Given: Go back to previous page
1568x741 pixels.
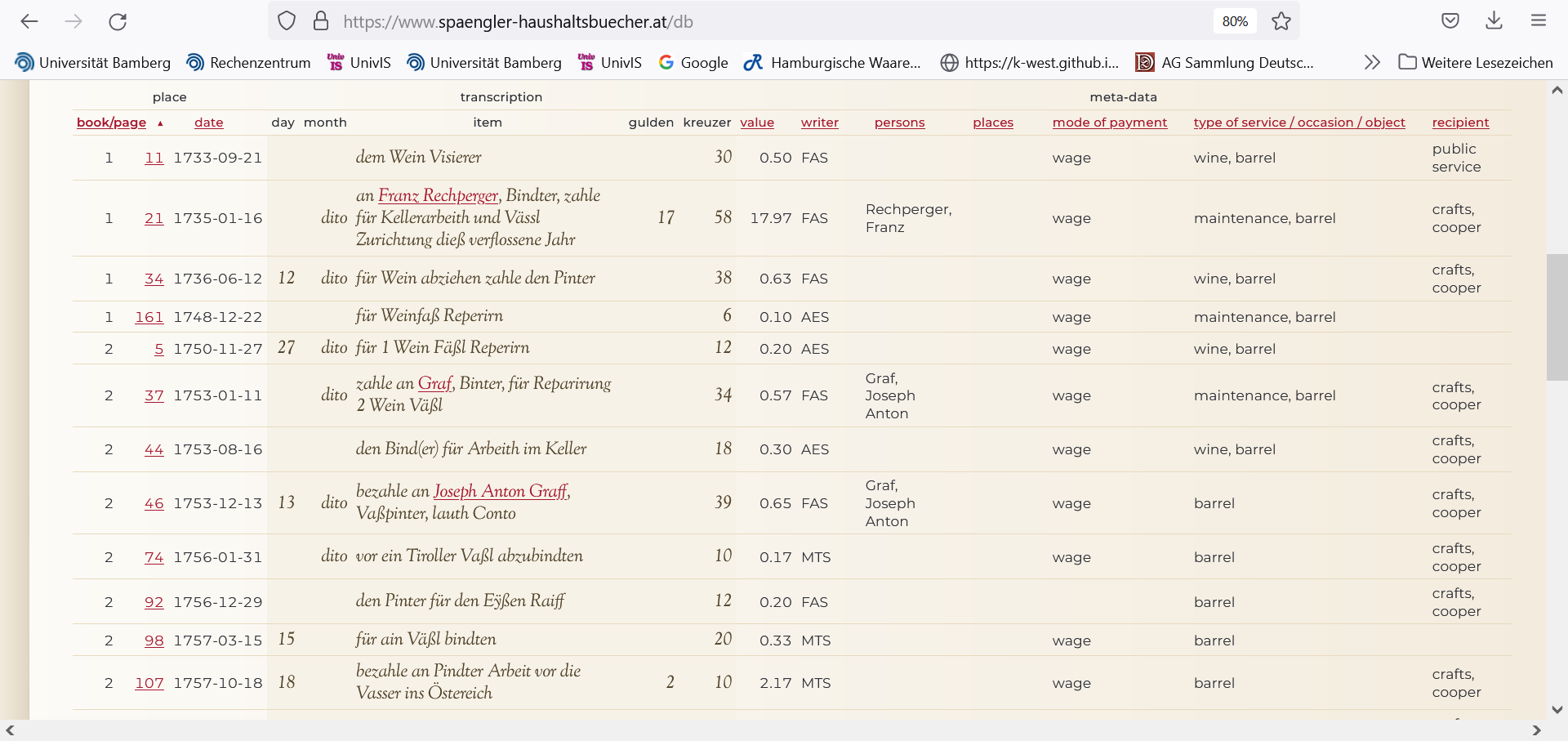Looking at the screenshot, I should point(29,21).
